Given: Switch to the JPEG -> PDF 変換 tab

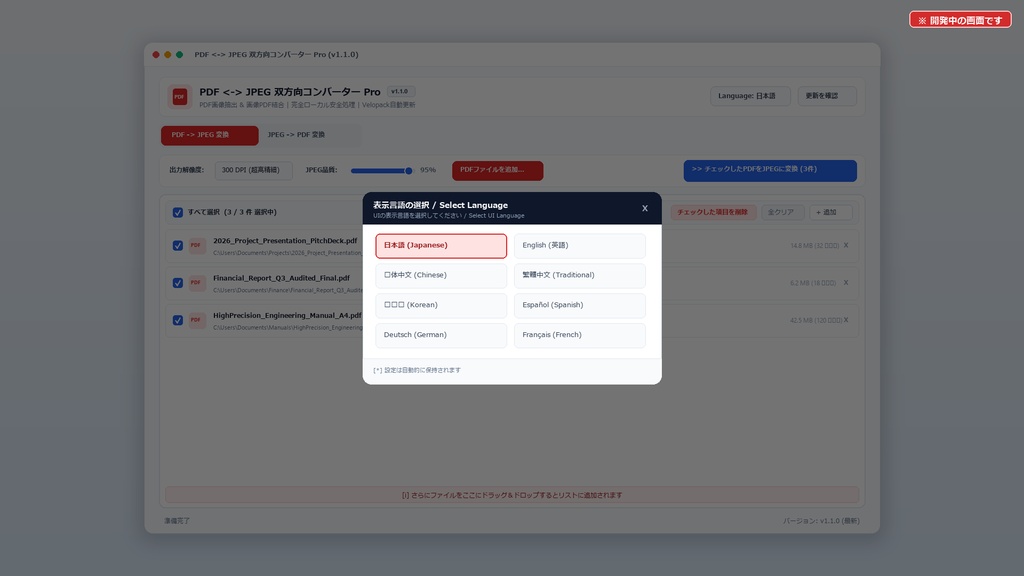Looking at the screenshot, I should [296, 135].
